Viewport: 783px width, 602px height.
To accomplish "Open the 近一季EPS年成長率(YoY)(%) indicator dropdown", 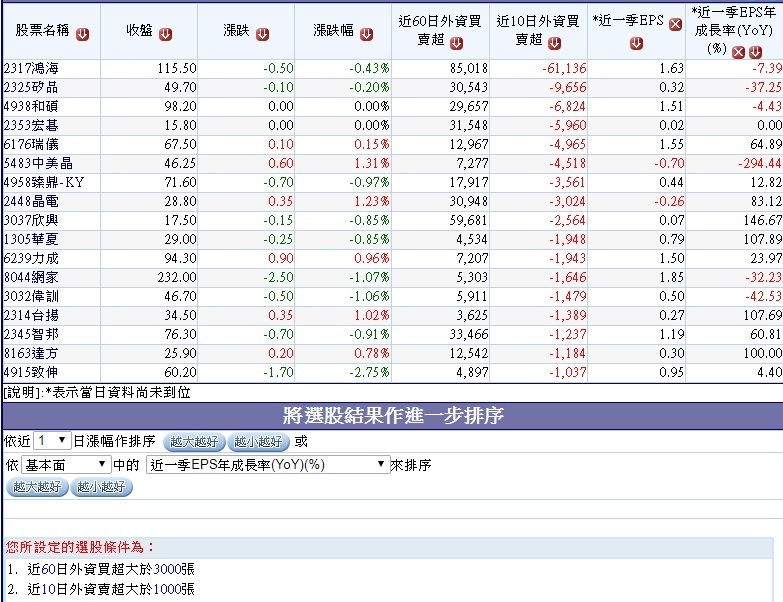I will click(x=268, y=465).
